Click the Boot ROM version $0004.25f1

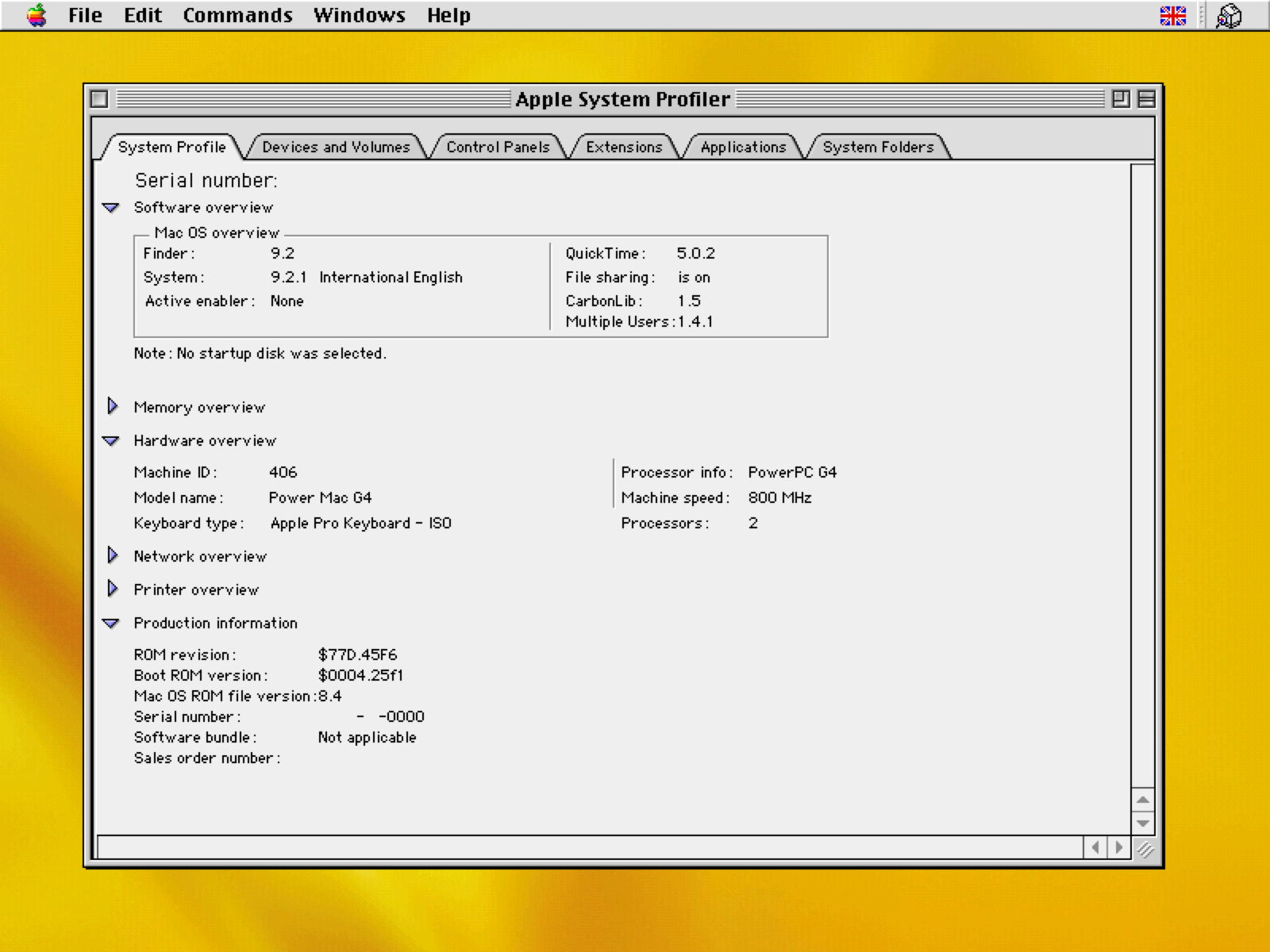pyautogui.click(x=360, y=675)
